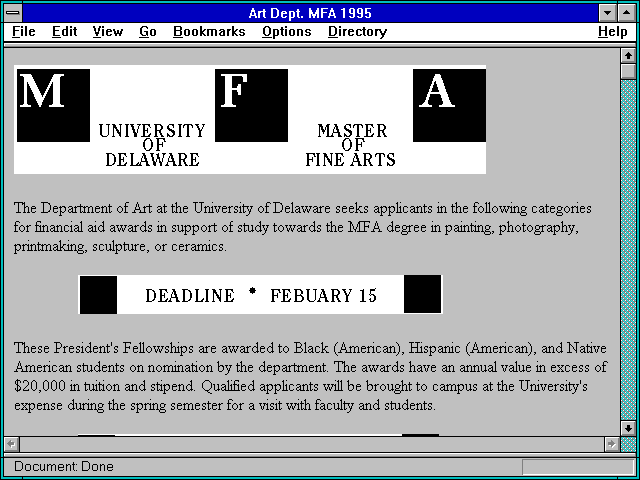Viewport: 640px width, 480px height.
Task: Click the 'Document: Done' status text
Action: [x=64, y=466]
